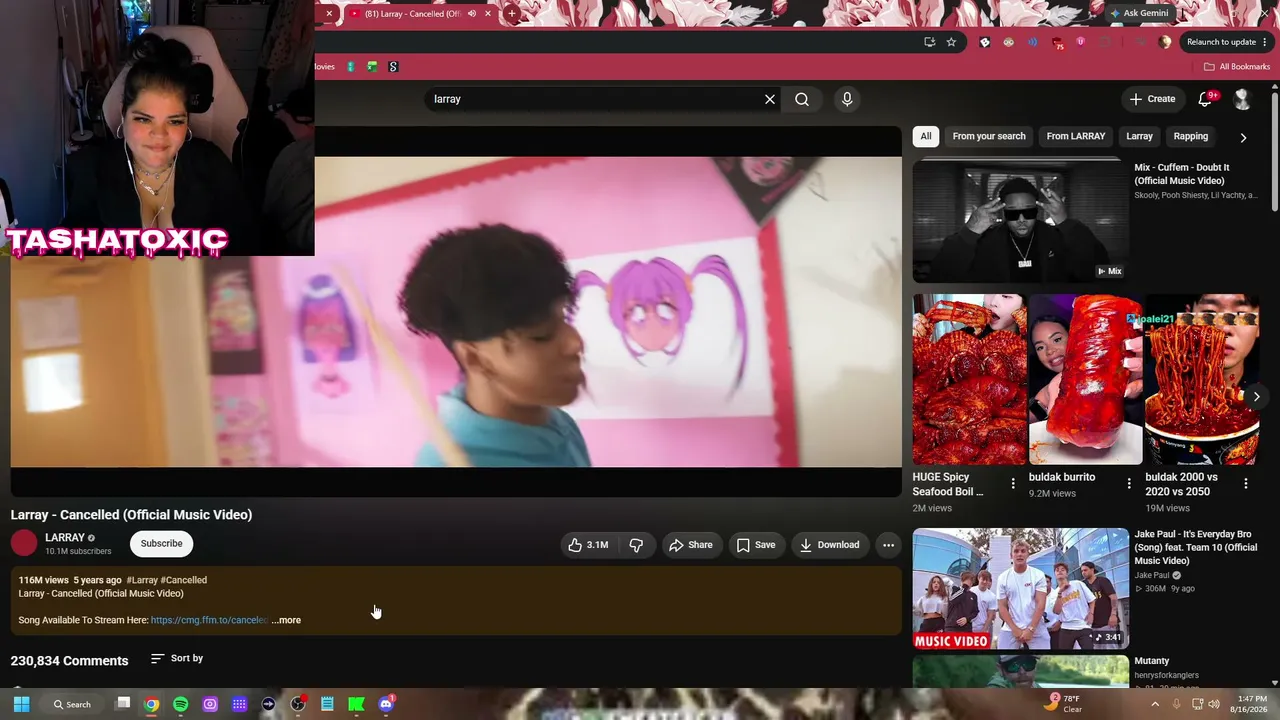
Task: Open the Notepad icon on the taskbar
Action: (327, 704)
